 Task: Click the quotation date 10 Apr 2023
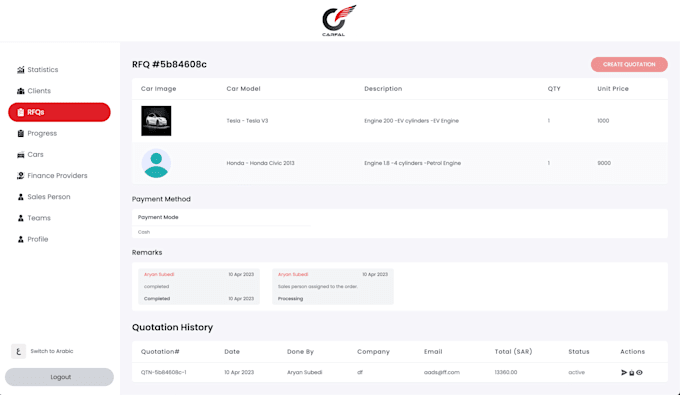click(239, 372)
